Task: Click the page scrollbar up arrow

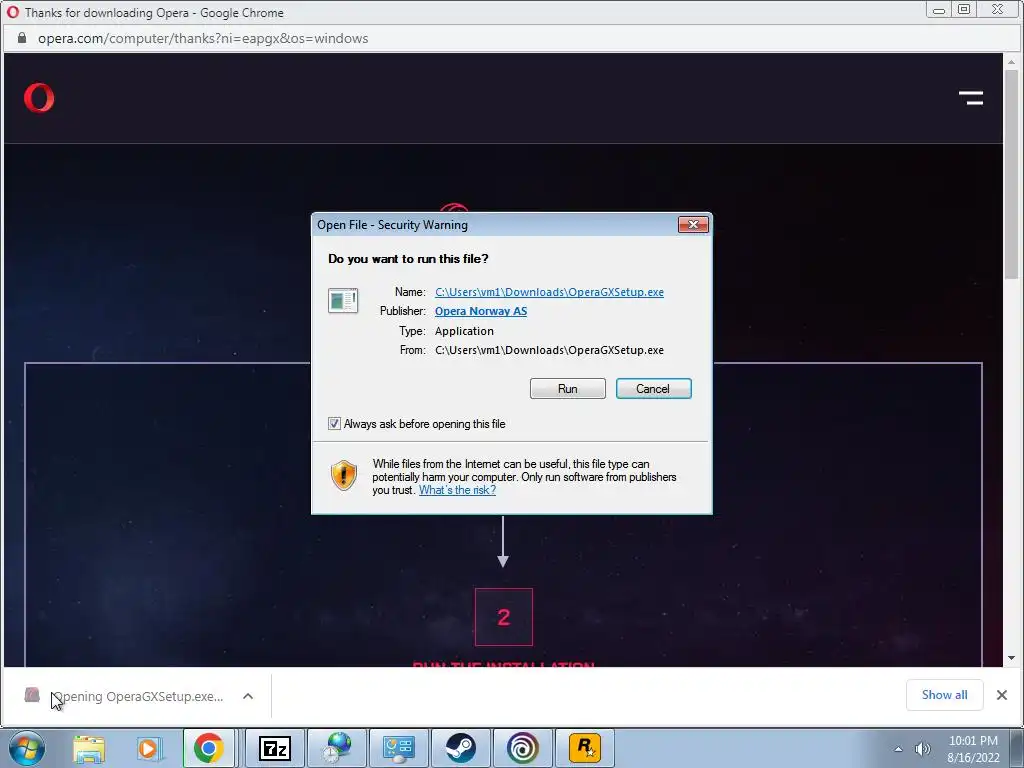Action: click(x=1012, y=62)
